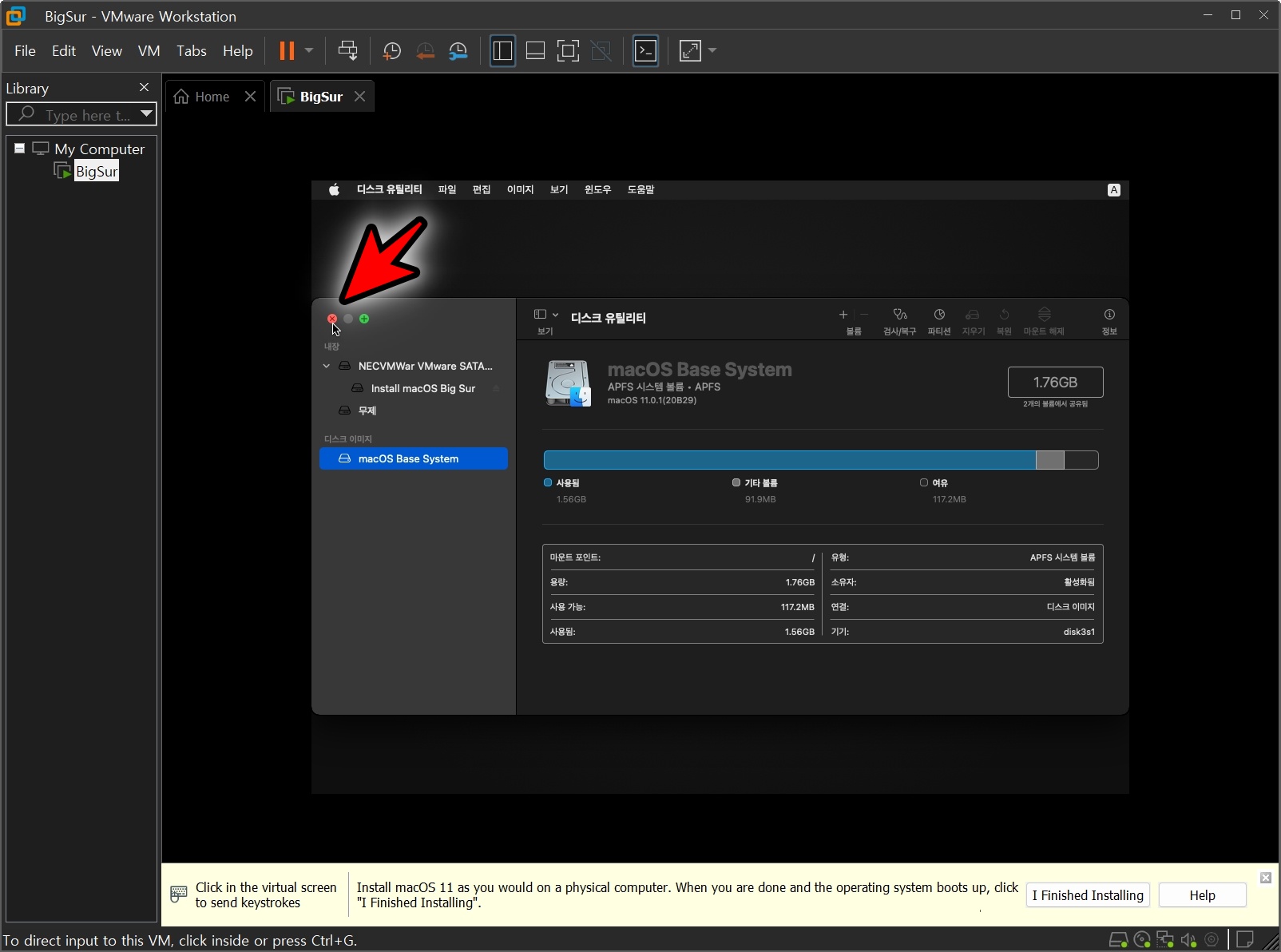Screen dimensions: 1281x952
Task: Open the 정보 info icon
Action: [1109, 315]
